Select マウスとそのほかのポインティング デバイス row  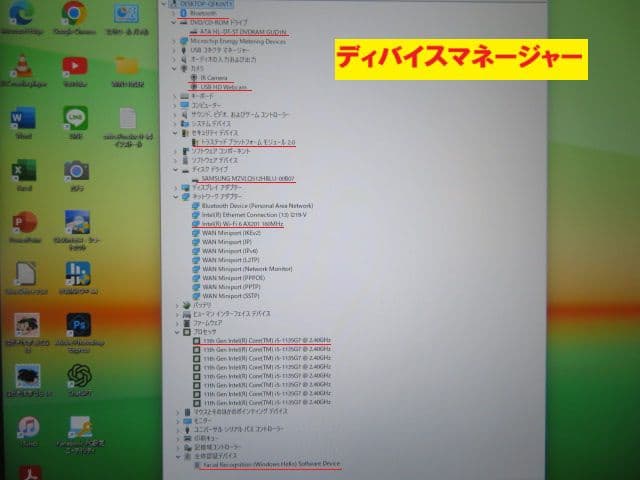[x=235, y=411]
